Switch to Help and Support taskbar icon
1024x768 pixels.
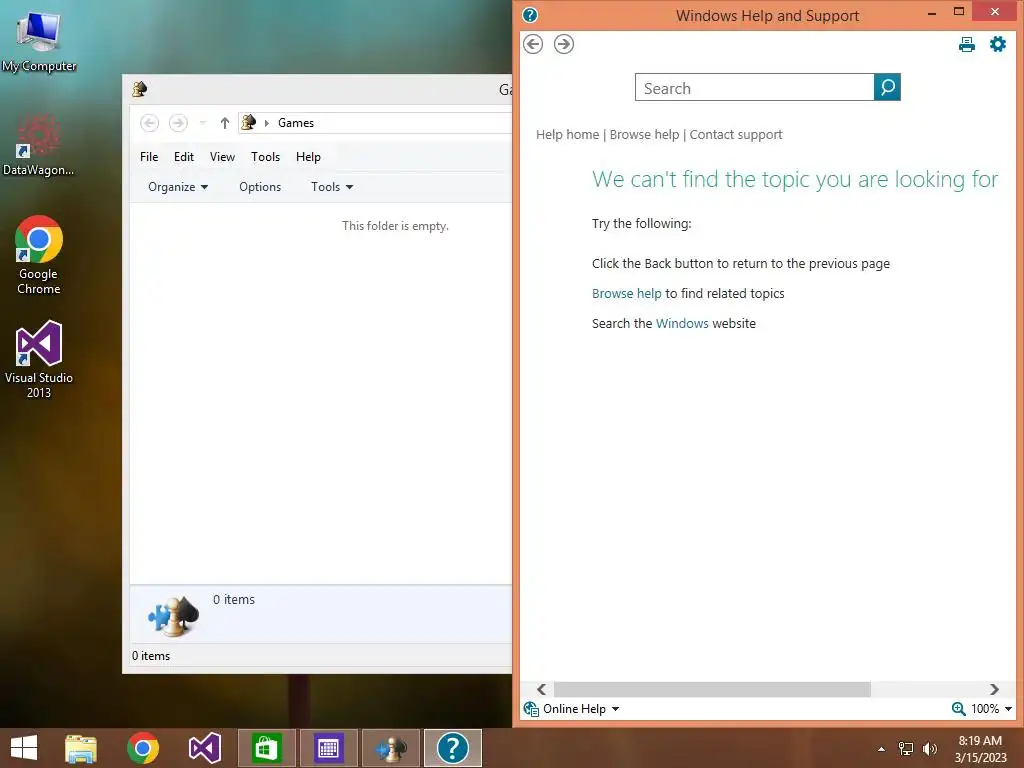453,748
